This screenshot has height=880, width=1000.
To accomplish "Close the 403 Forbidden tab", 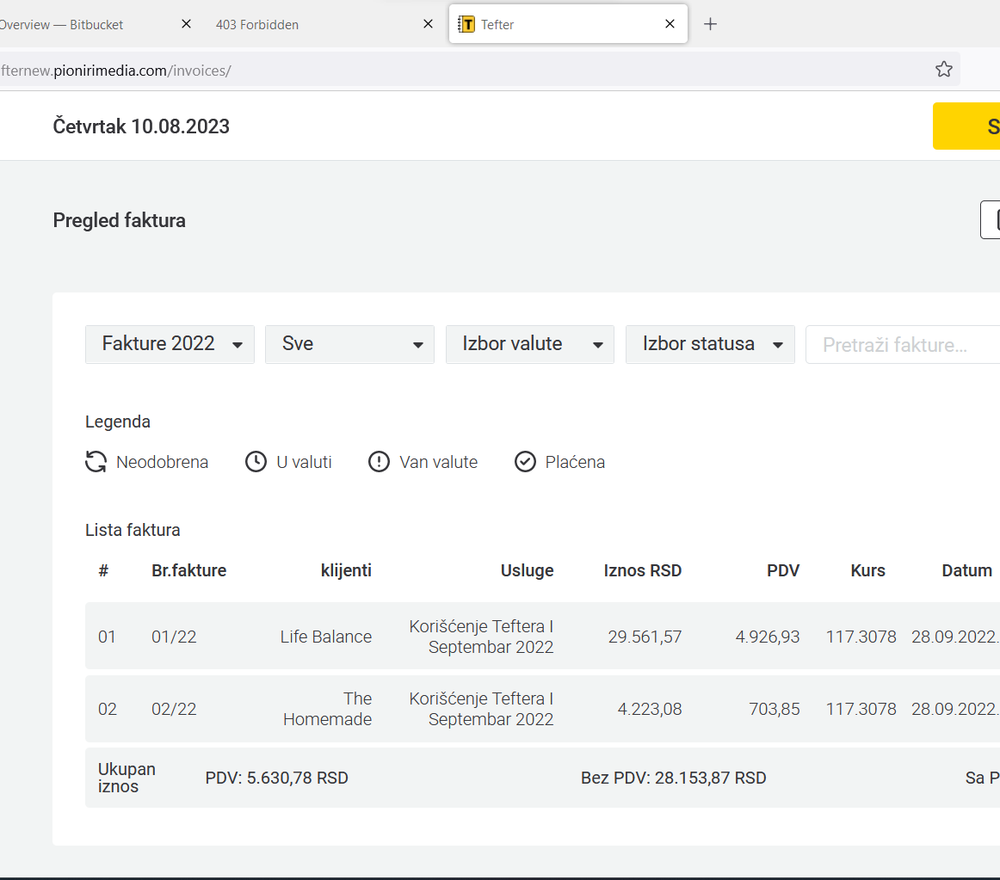I will tap(428, 24).
